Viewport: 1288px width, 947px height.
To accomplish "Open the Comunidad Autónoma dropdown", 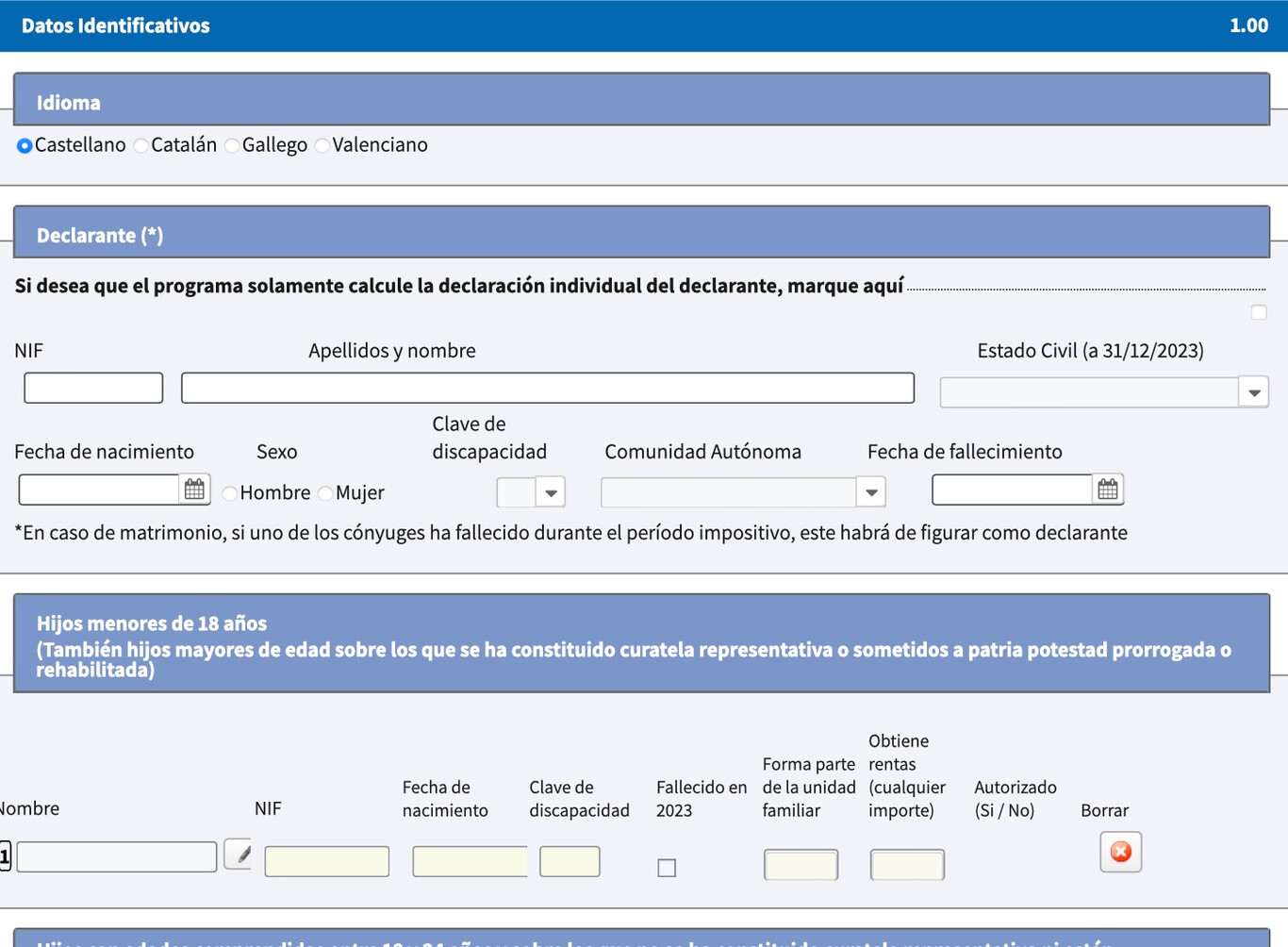I will (x=871, y=492).
